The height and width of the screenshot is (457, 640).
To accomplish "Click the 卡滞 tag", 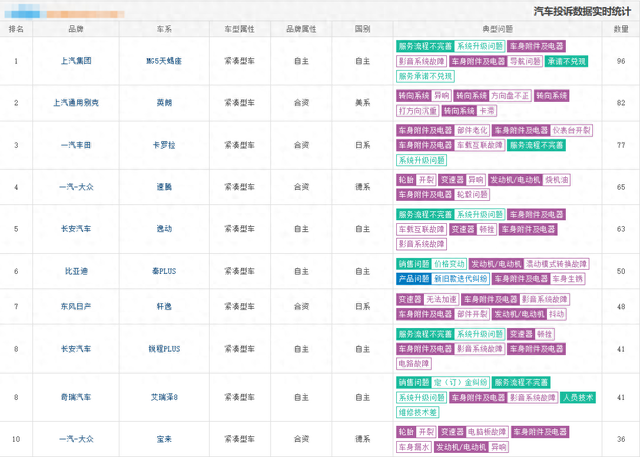I will click(x=487, y=111).
